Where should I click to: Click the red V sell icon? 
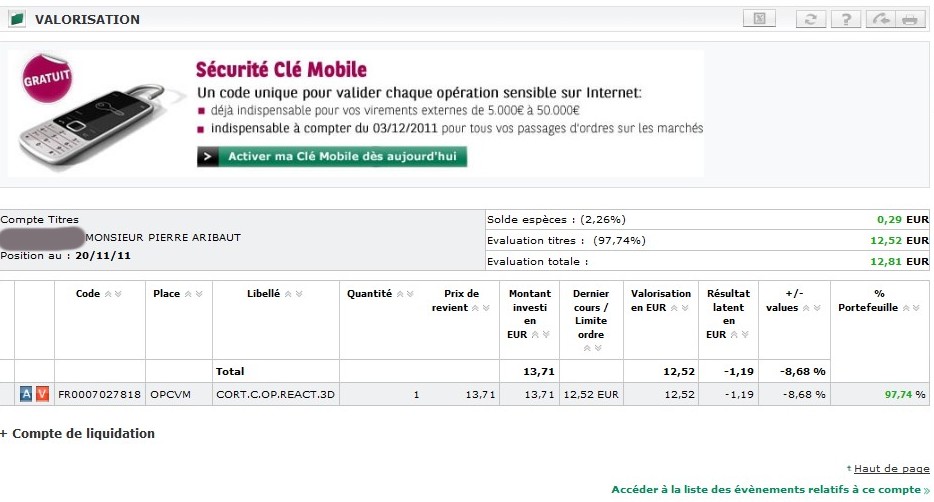point(42,394)
